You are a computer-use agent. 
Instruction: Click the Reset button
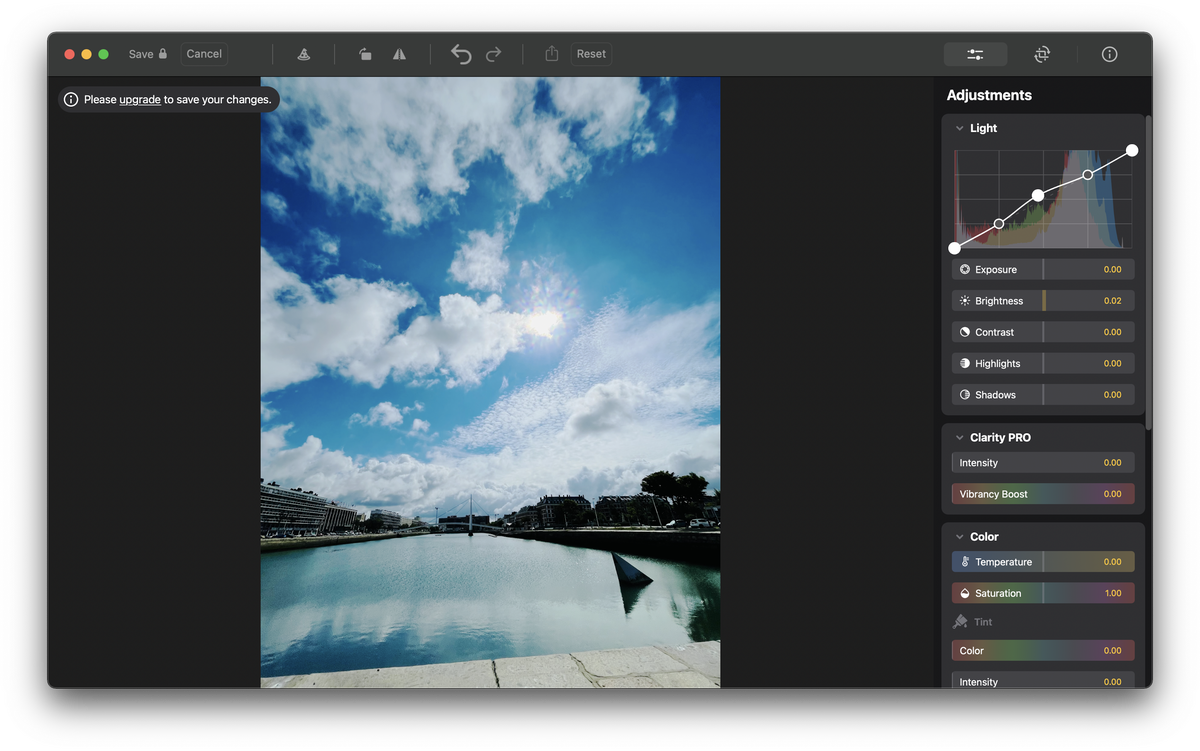click(x=591, y=54)
